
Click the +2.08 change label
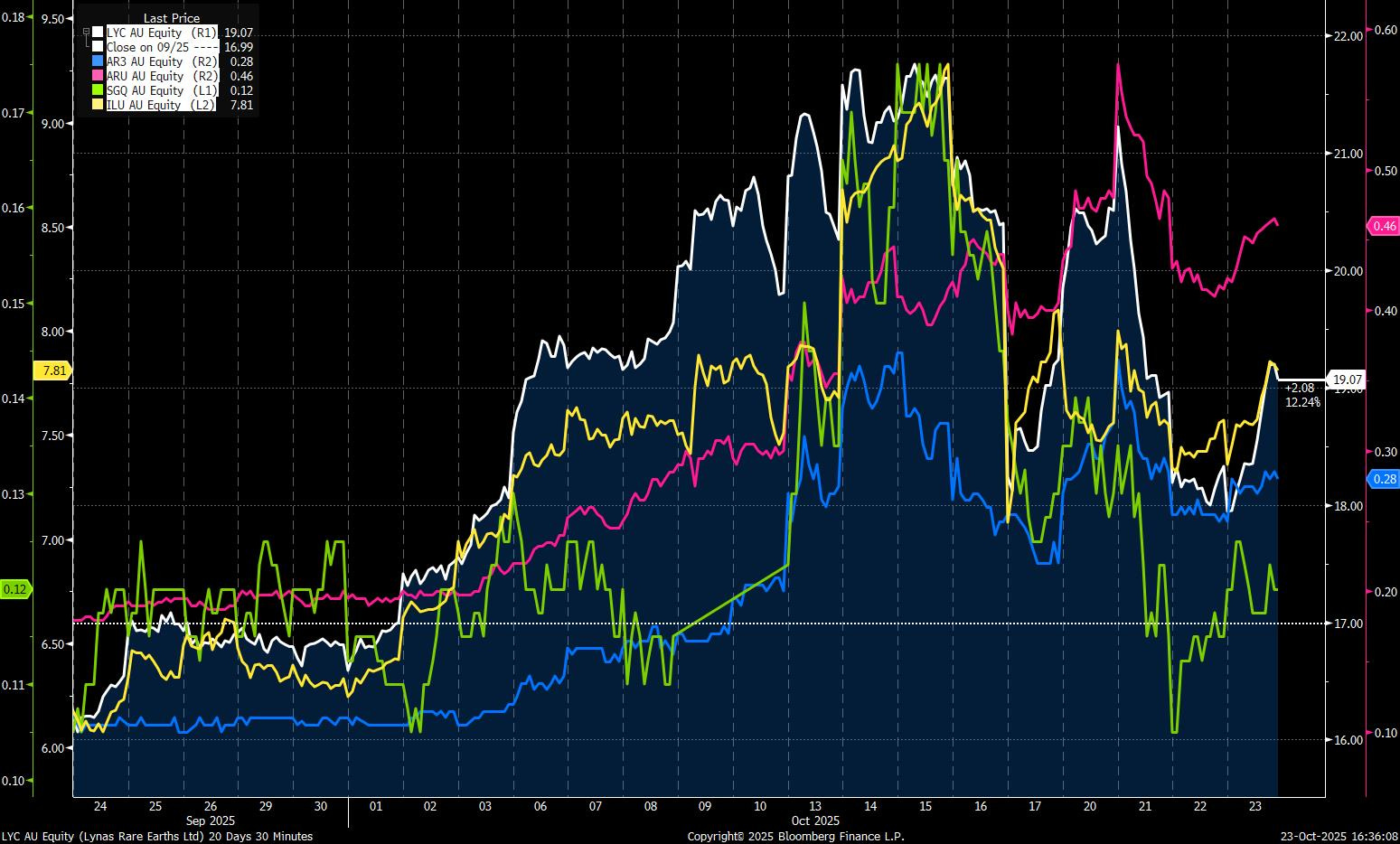pos(1299,388)
